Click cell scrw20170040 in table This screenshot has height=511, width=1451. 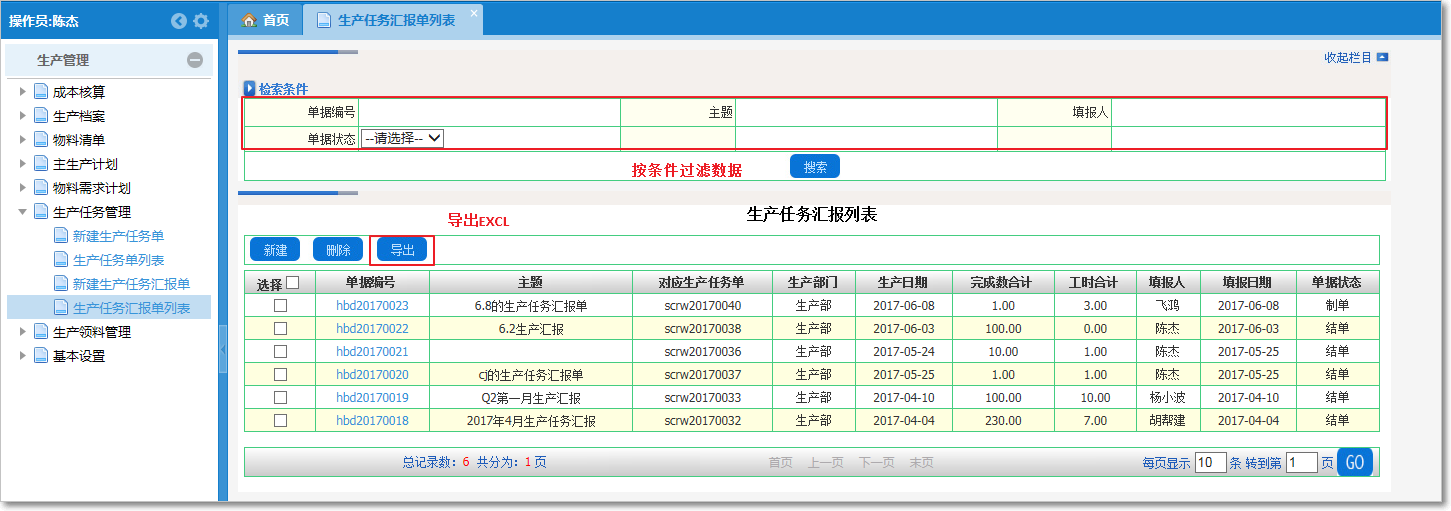[x=703, y=305]
